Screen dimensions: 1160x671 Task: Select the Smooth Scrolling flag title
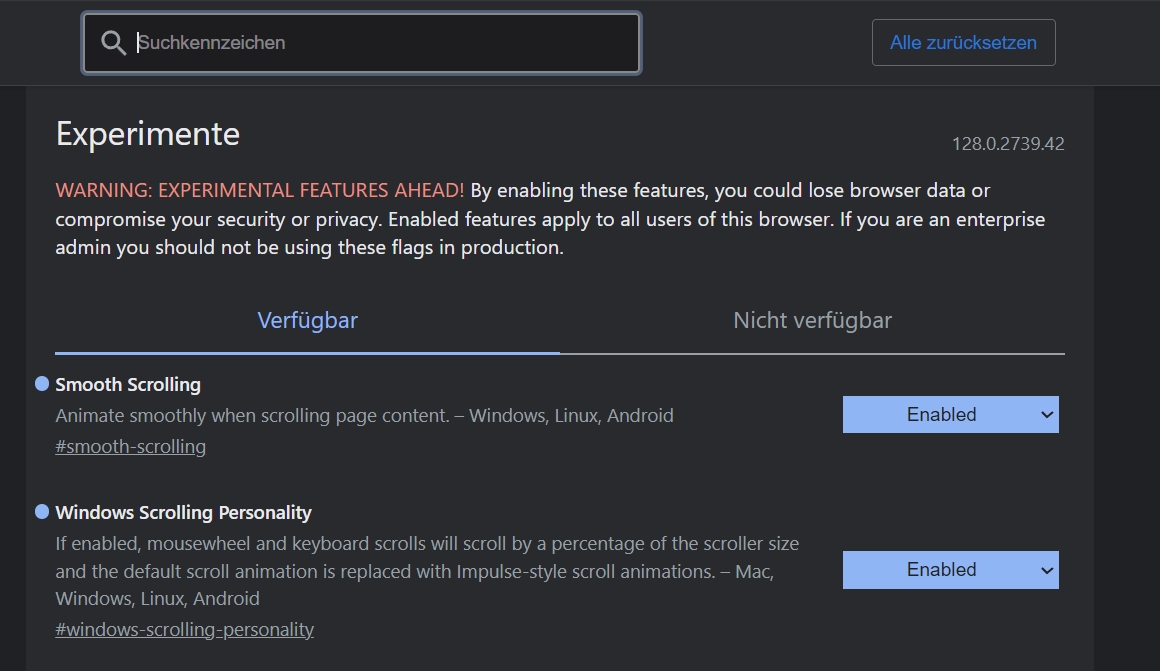128,385
